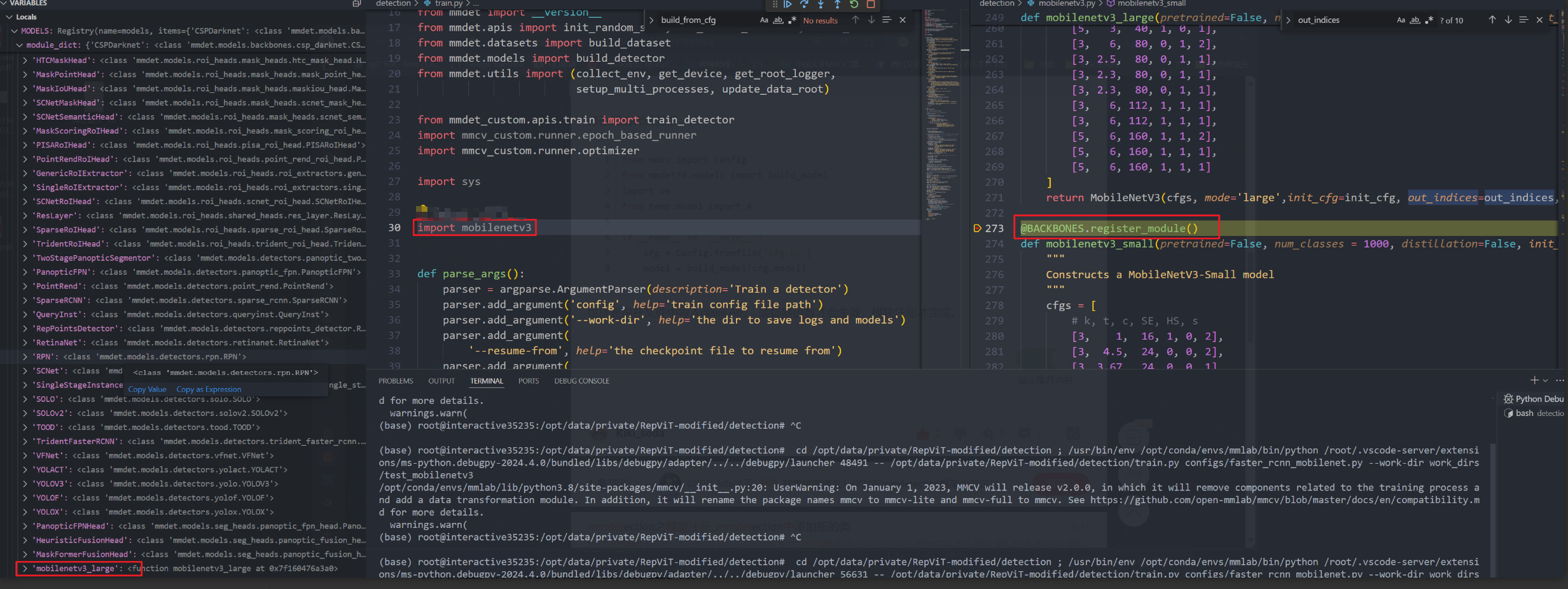The image size is (1568, 589).
Task: Click Copy as Expression in the tooltip
Action: pos(209,389)
